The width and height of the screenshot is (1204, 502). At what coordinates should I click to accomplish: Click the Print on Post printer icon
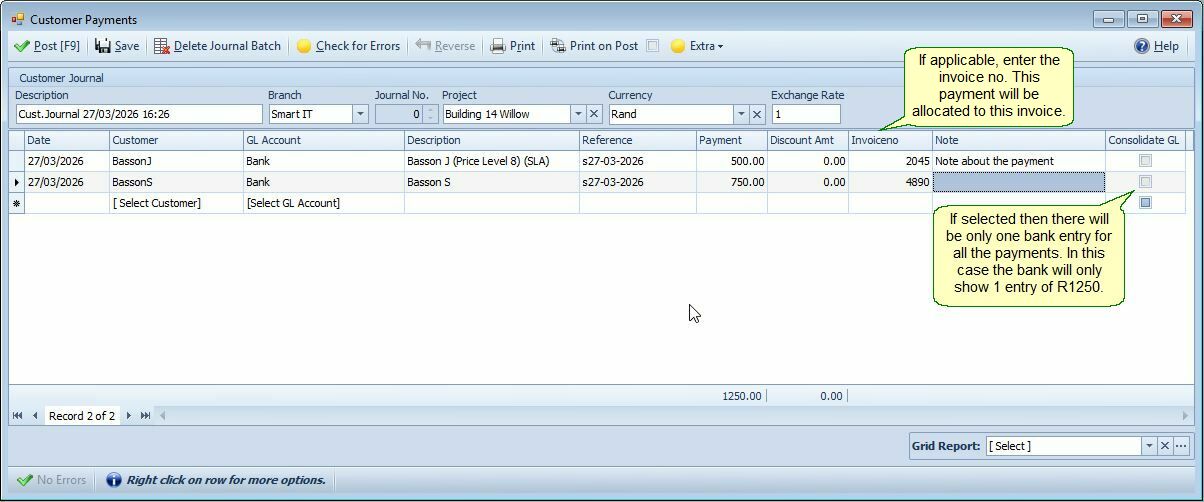point(558,46)
